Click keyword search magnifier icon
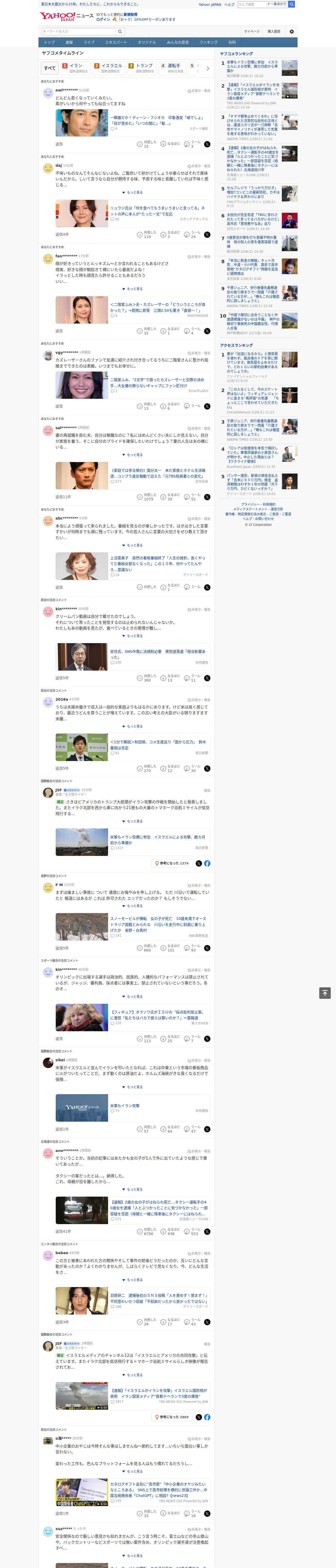This screenshot has width=336, height=1568. [x=120, y=32]
